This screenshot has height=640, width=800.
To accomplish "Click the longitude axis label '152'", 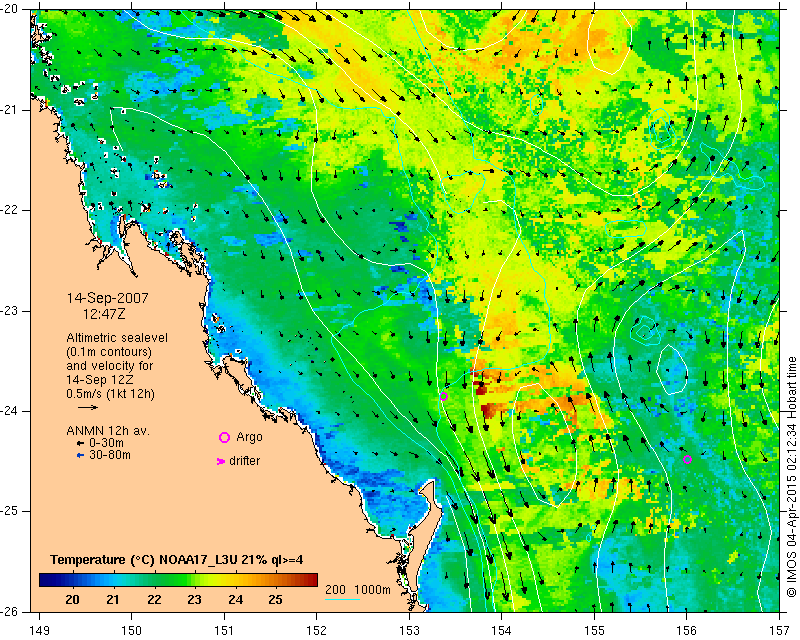I will pos(317,631).
